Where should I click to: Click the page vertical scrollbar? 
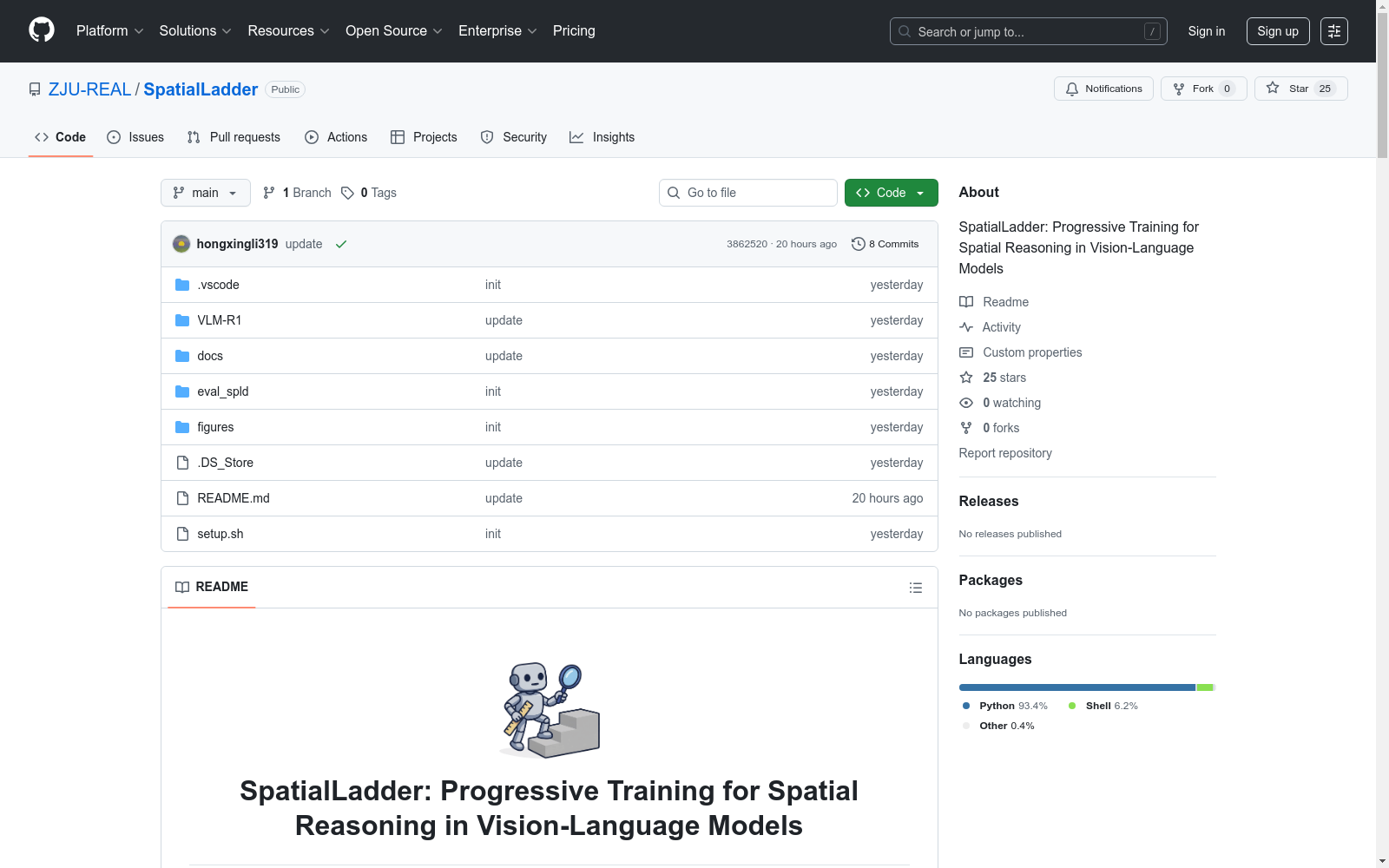click(1382, 87)
